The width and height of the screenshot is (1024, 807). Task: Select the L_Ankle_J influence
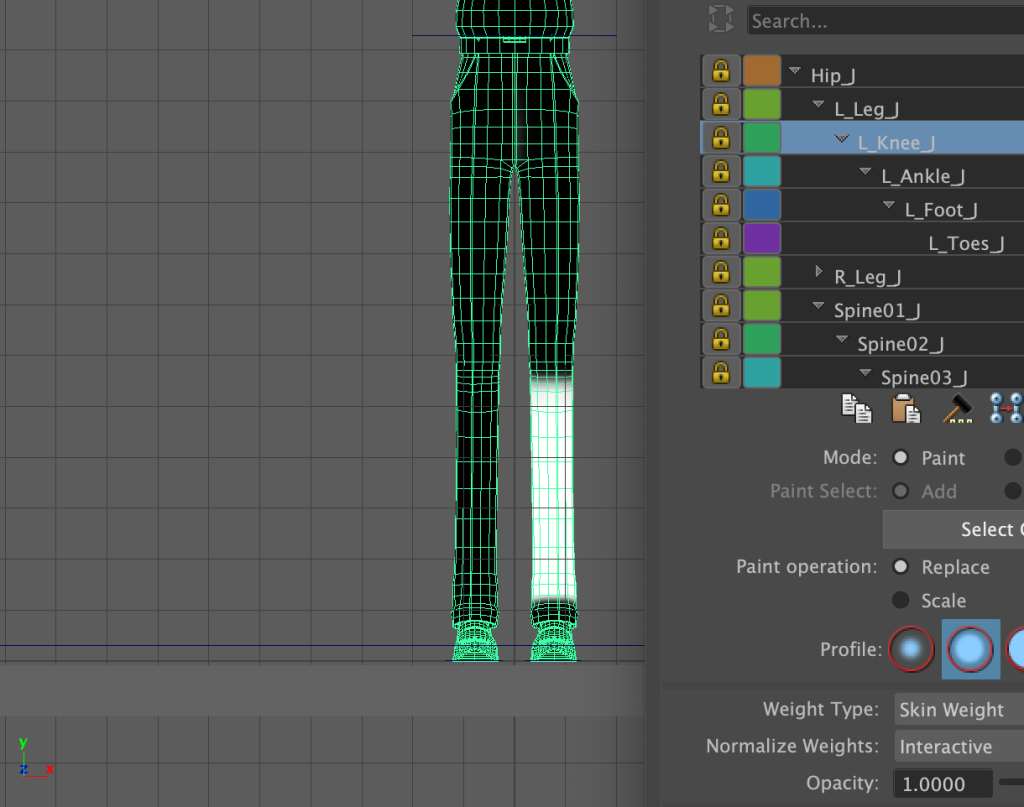click(x=922, y=176)
